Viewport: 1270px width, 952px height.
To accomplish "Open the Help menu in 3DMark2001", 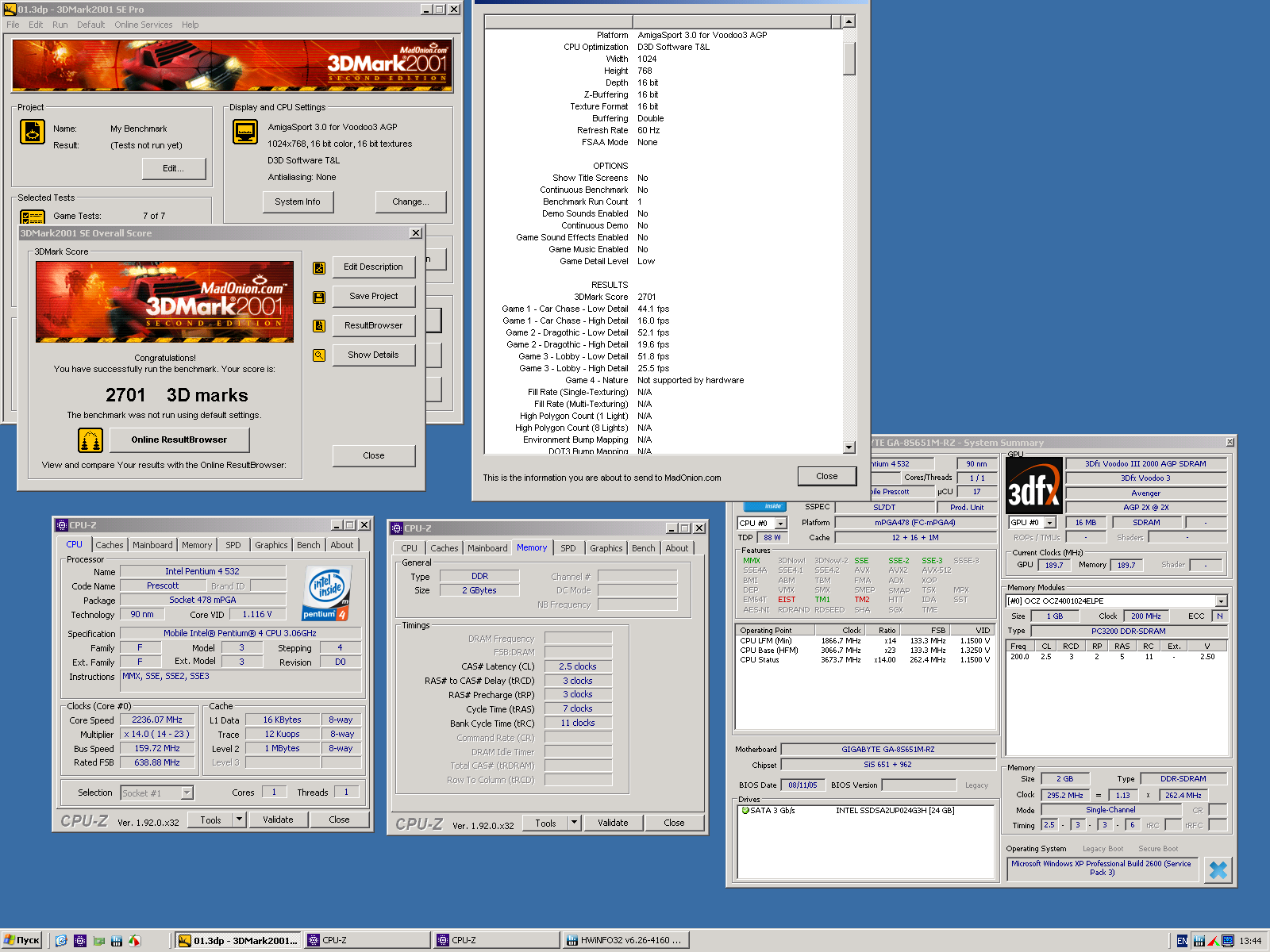I will click(x=190, y=25).
